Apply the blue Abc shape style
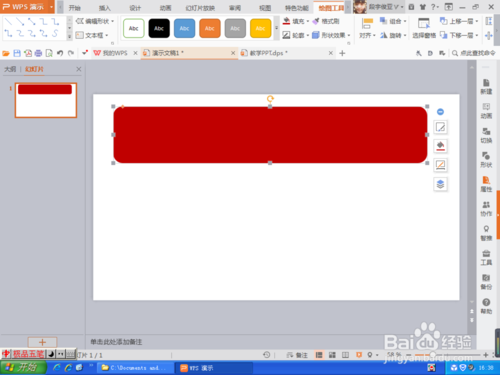Image resolution: width=500 pixels, height=375 pixels. [184, 28]
